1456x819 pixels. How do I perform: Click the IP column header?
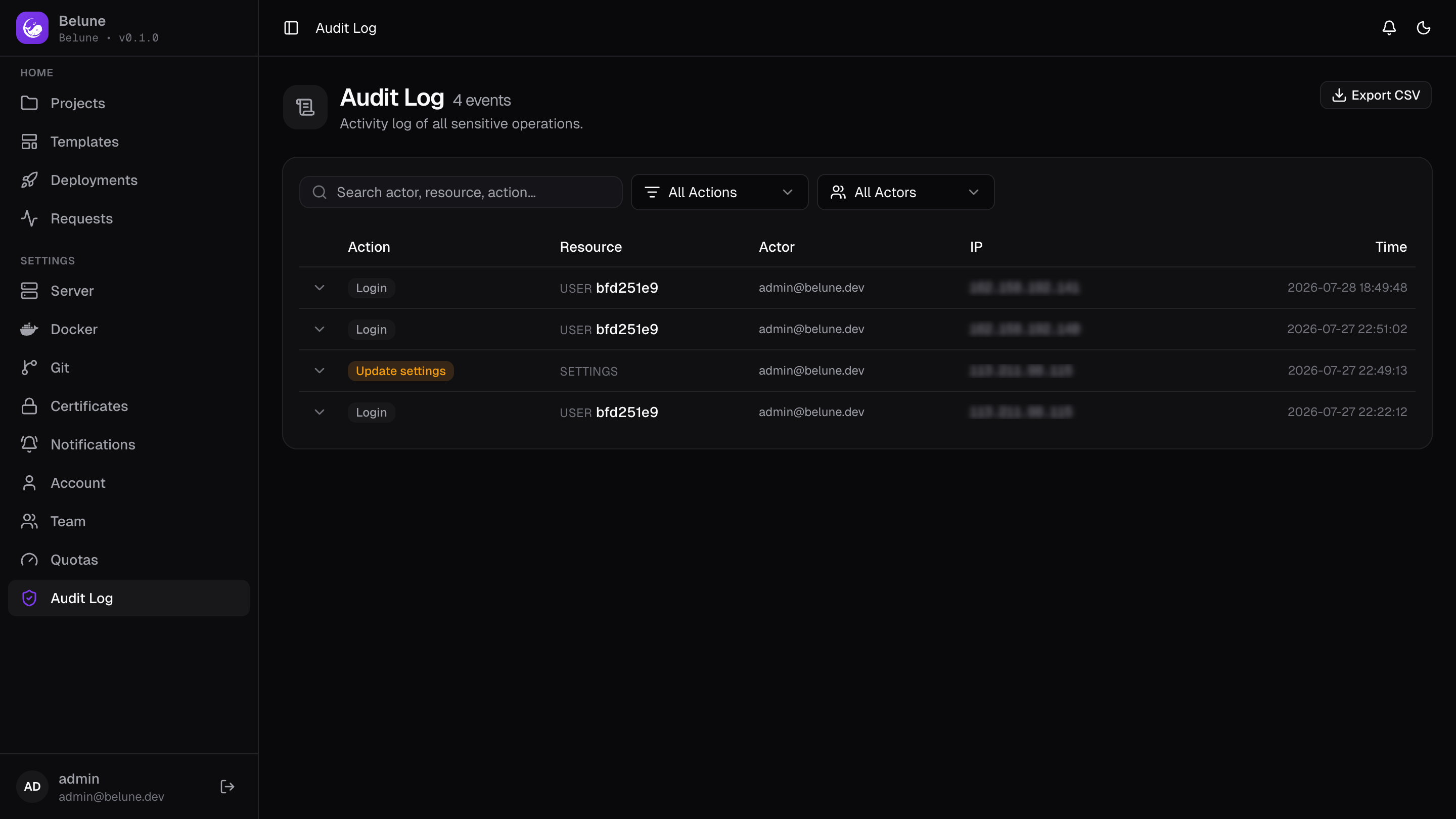[x=976, y=246]
